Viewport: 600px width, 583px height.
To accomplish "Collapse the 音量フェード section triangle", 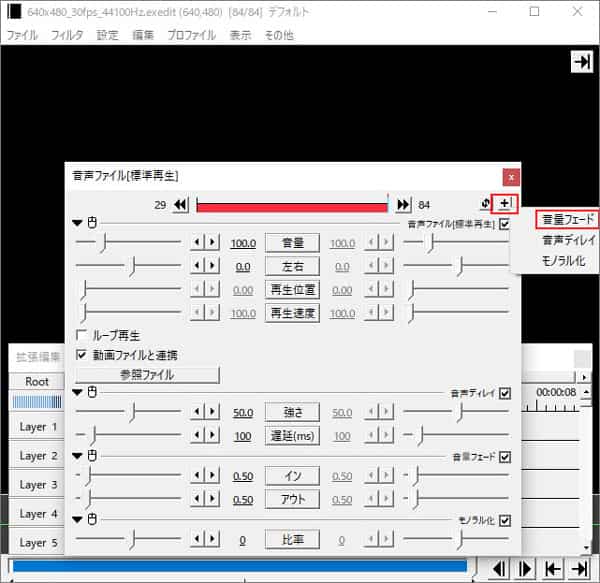I will click(x=78, y=456).
